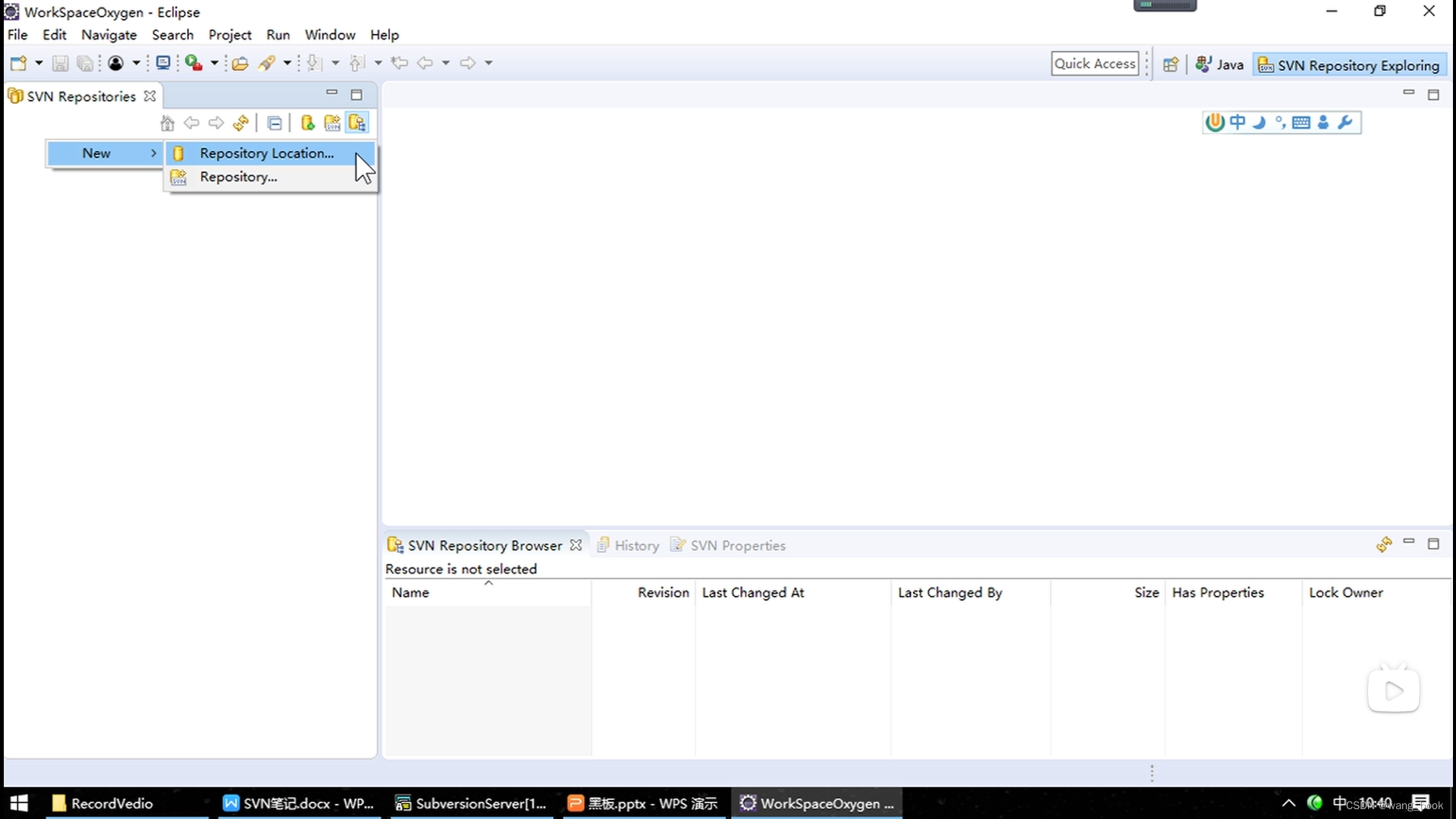
Task: Open the Next Annotation dropdown arrow
Action: 335,63
